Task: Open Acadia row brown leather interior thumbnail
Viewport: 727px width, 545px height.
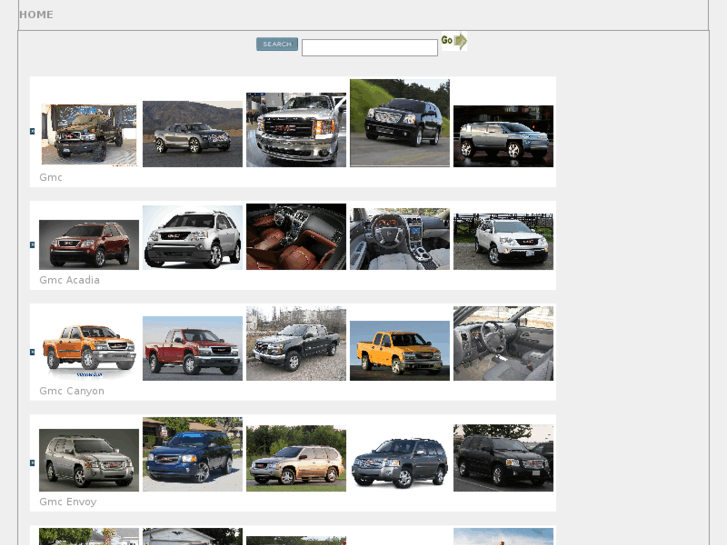Action: click(x=296, y=237)
